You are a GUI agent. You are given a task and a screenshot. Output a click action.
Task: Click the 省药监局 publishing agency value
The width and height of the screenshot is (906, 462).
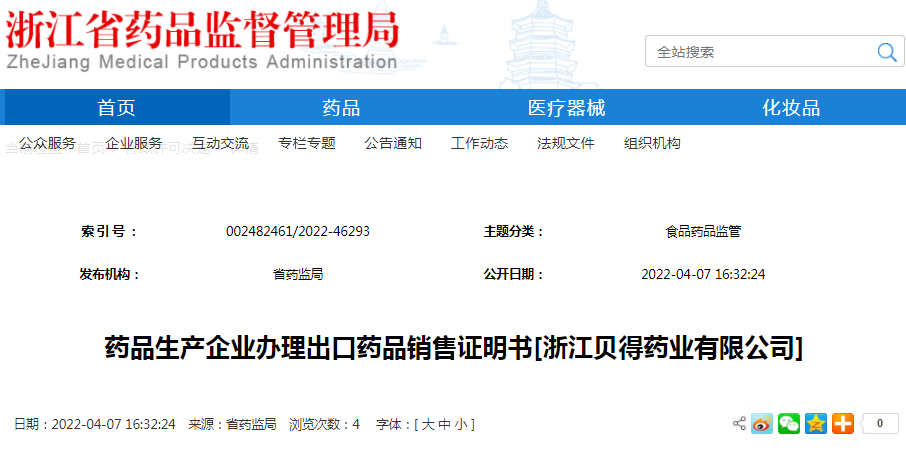[x=298, y=274]
